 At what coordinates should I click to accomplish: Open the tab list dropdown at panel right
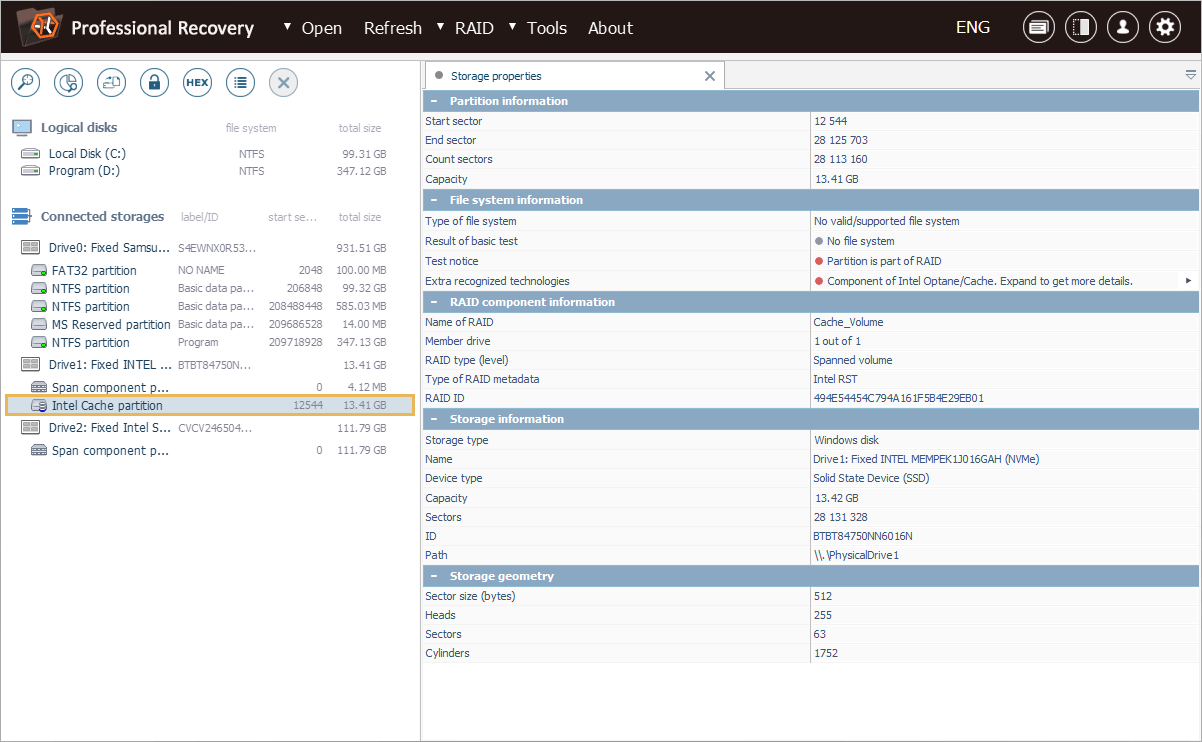tap(1191, 75)
